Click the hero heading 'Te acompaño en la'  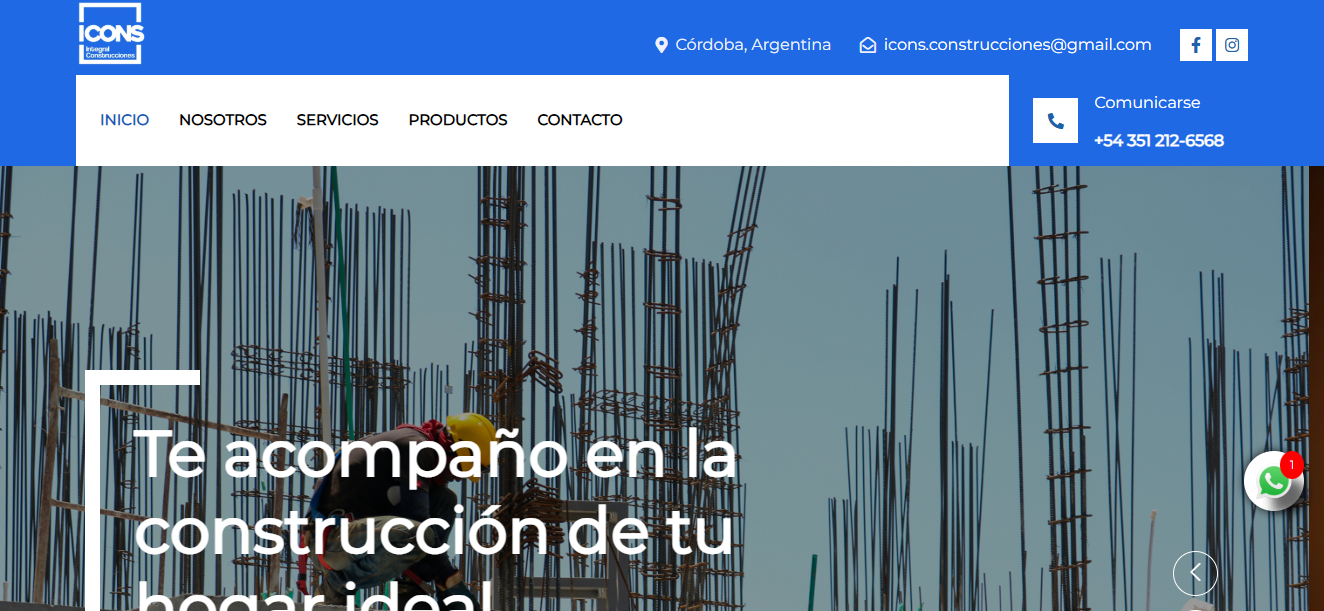coord(435,454)
